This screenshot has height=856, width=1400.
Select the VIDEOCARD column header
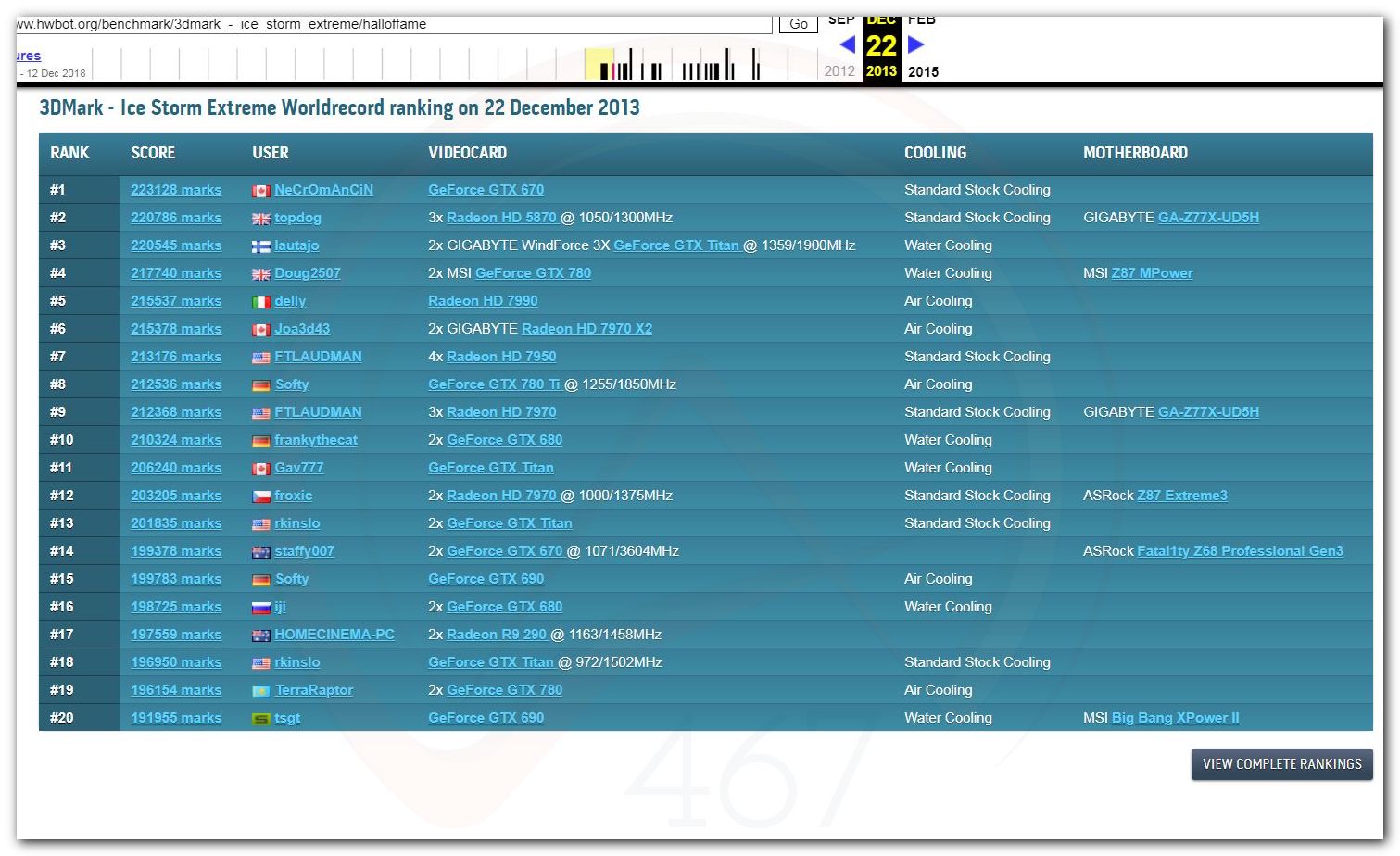[x=467, y=153]
